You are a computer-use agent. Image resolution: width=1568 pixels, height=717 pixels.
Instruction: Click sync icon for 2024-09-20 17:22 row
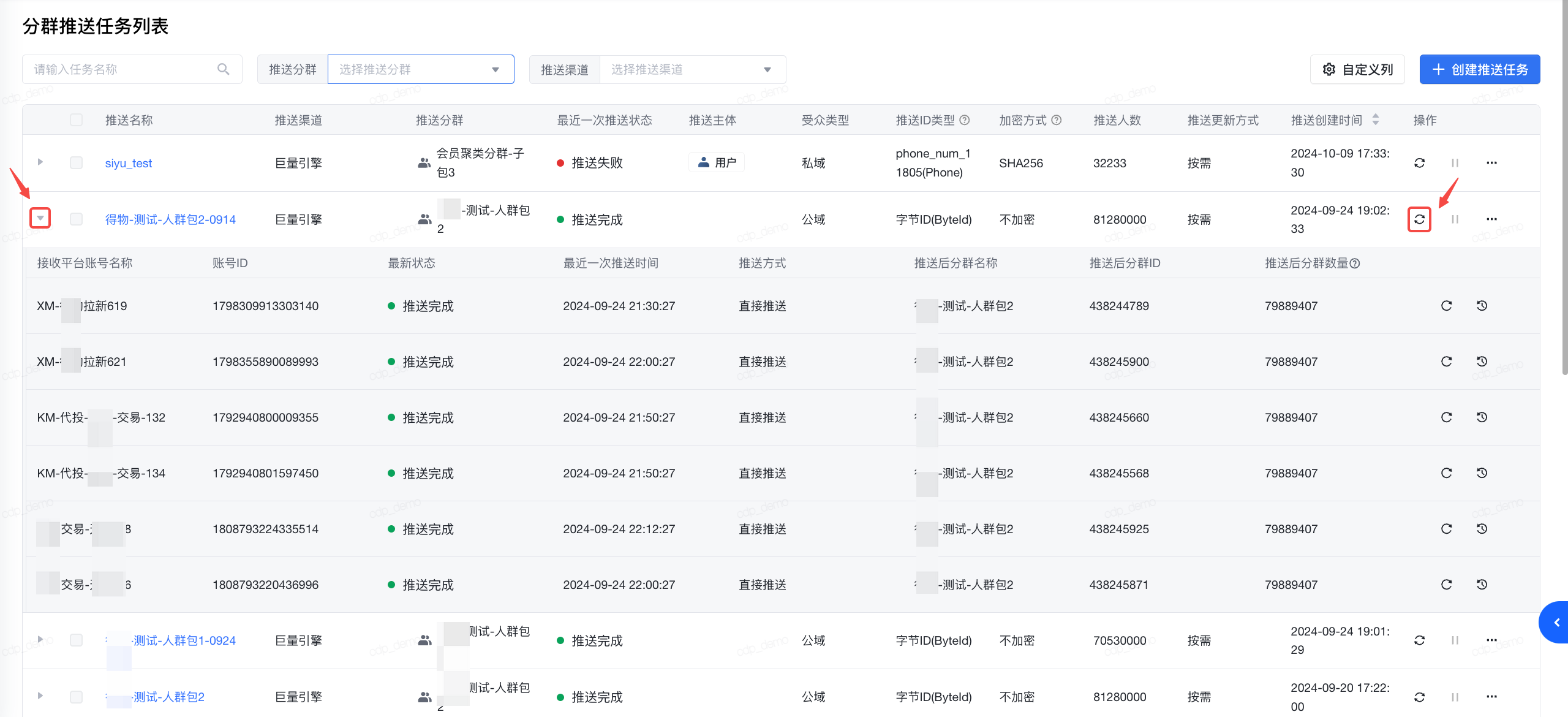click(x=1419, y=697)
